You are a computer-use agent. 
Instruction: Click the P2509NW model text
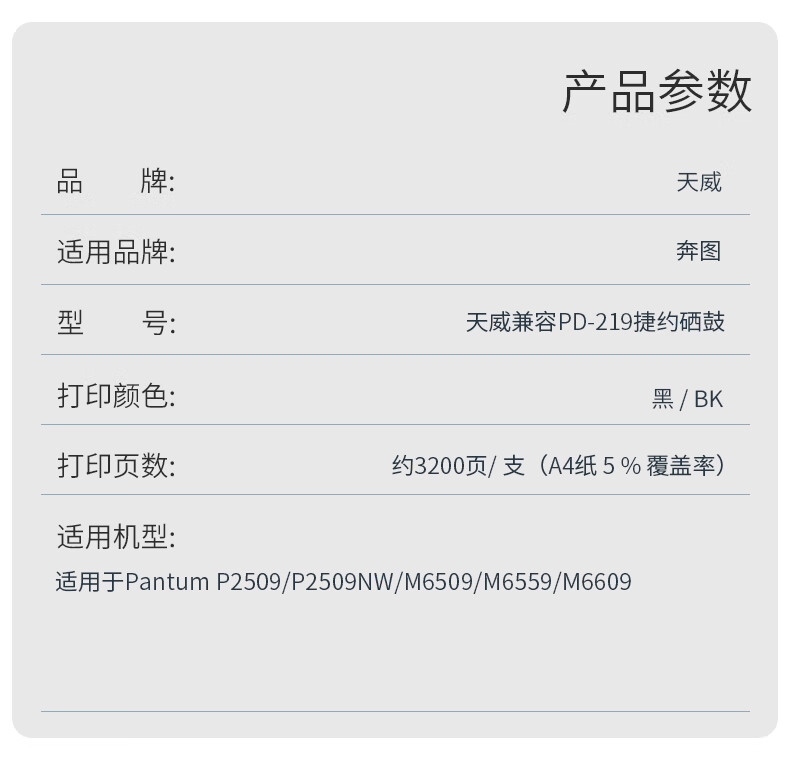tap(343, 582)
